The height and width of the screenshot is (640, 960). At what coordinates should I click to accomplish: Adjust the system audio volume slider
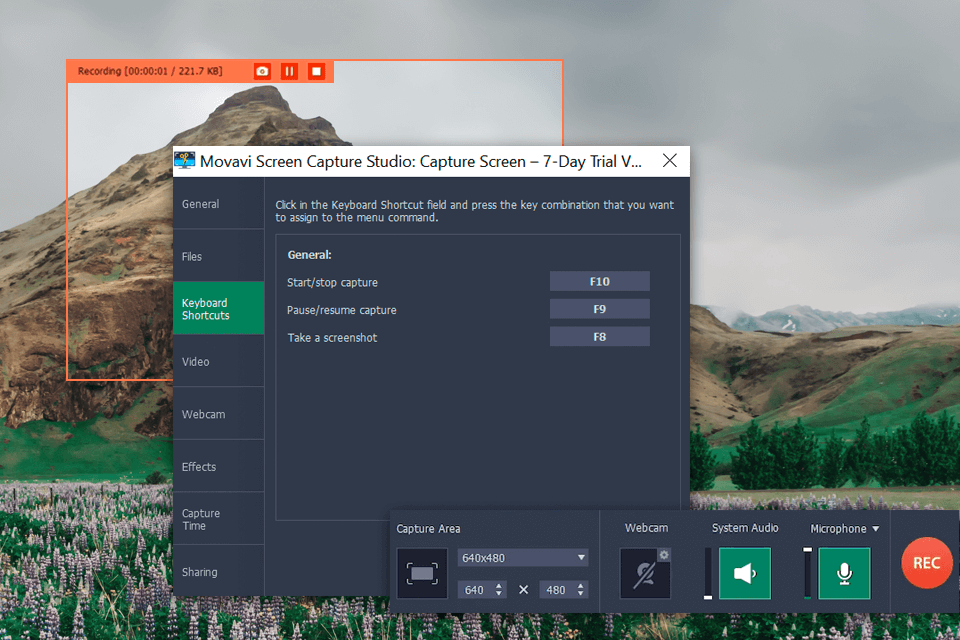708,573
